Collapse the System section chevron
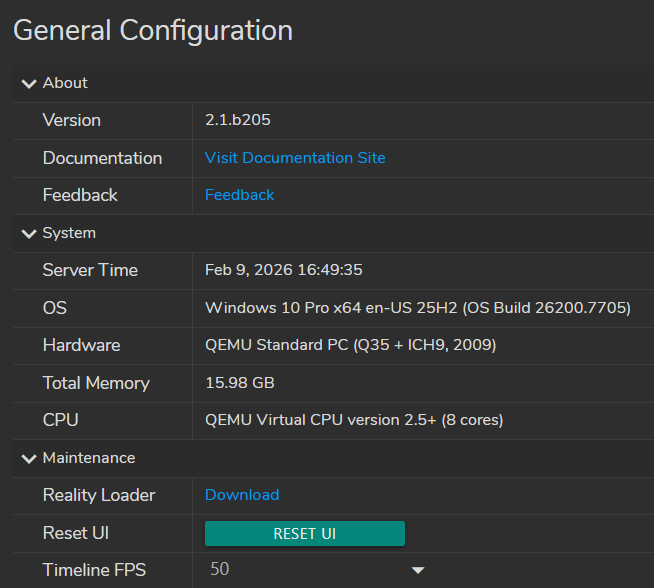This screenshot has width=654, height=588. click(27, 233)
